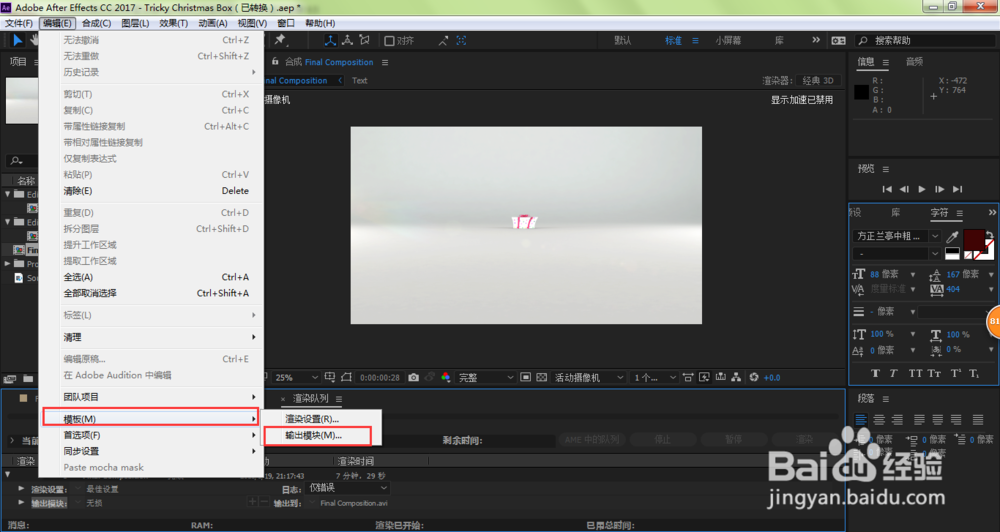Viewport: 1000px width, 532px height.
Task: Click the +0.0 exposure value
Action: 772,378
